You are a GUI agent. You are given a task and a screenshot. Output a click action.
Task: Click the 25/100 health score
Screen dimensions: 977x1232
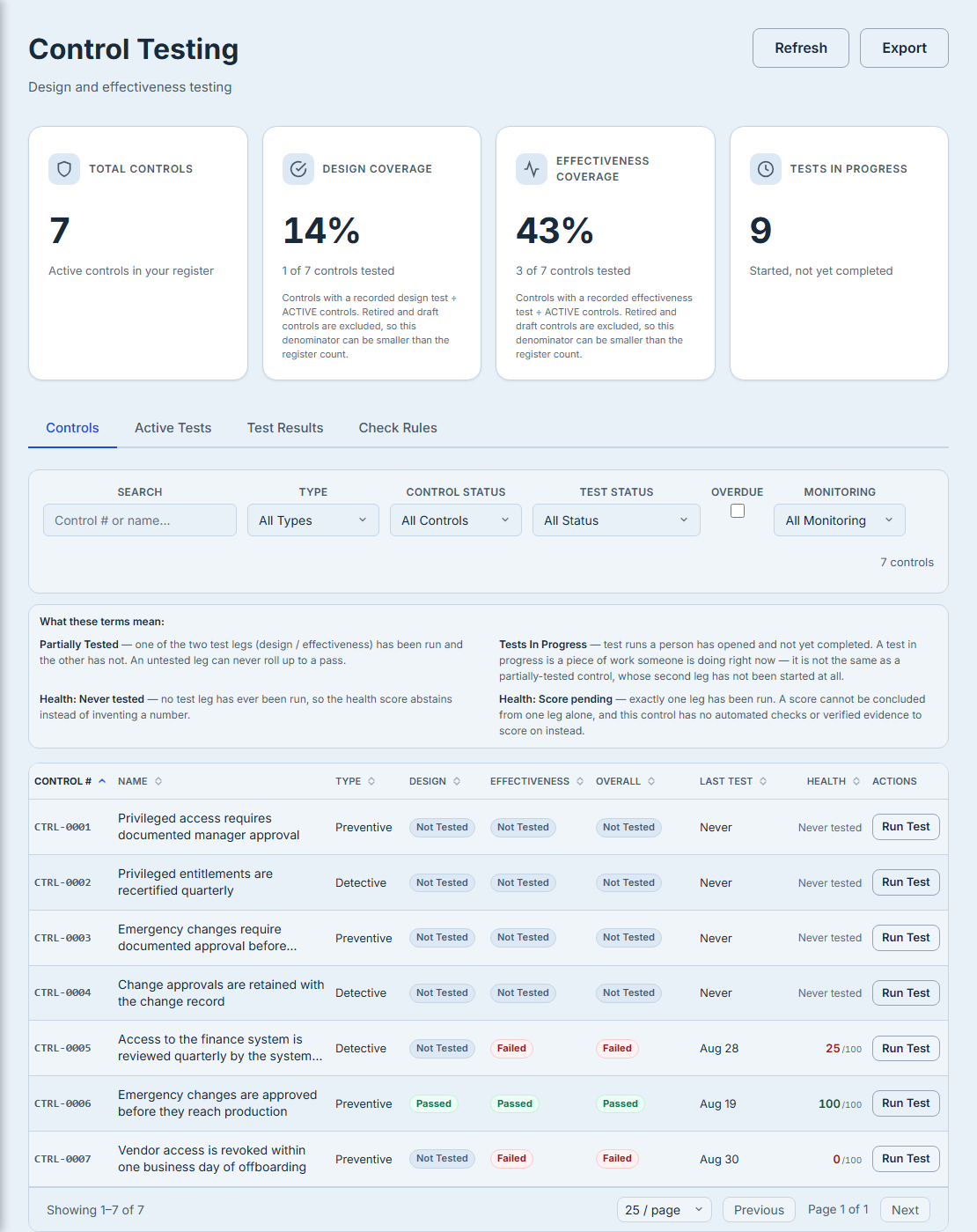point(843,1048)
